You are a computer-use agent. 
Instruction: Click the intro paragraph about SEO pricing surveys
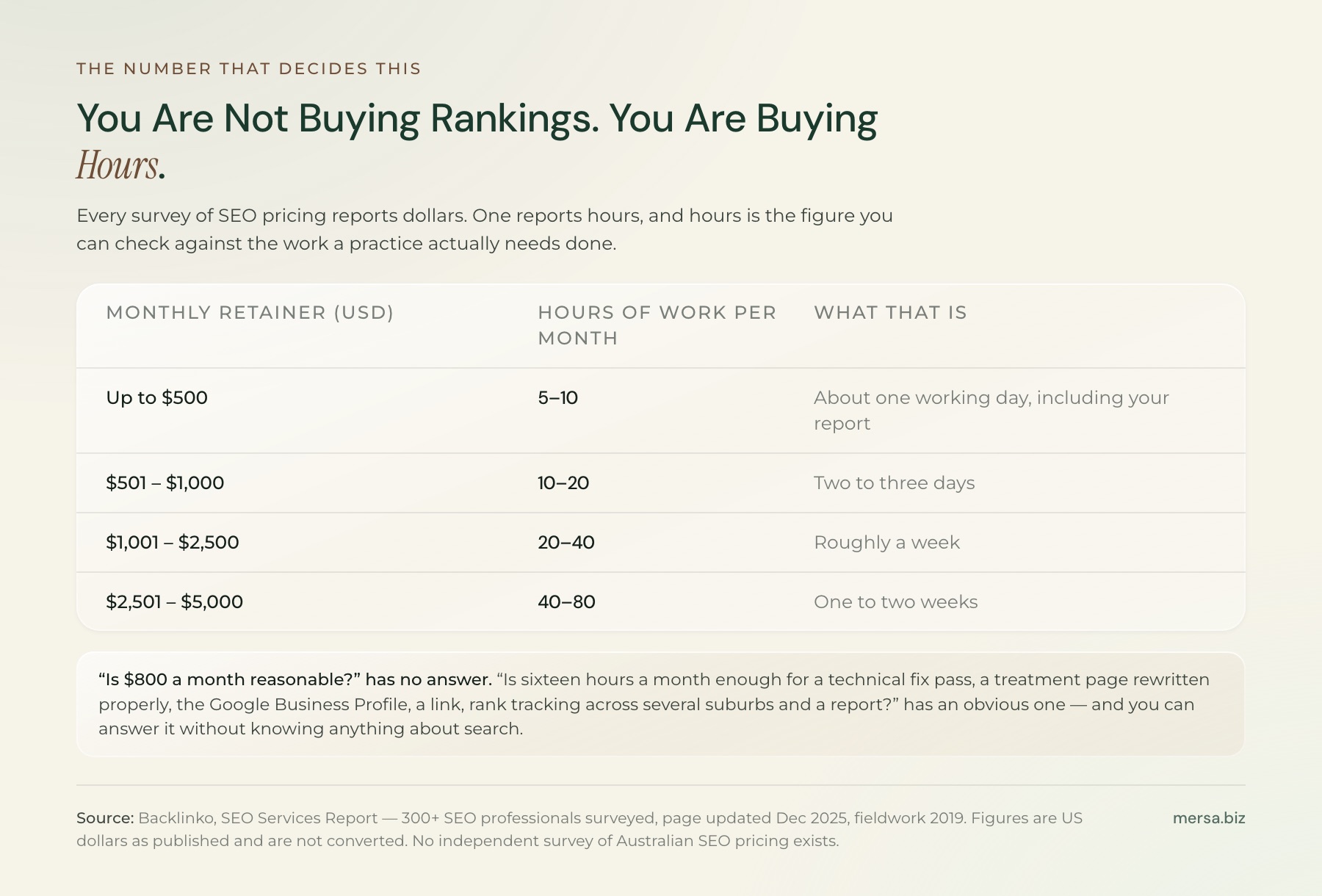tap(485, 230)
